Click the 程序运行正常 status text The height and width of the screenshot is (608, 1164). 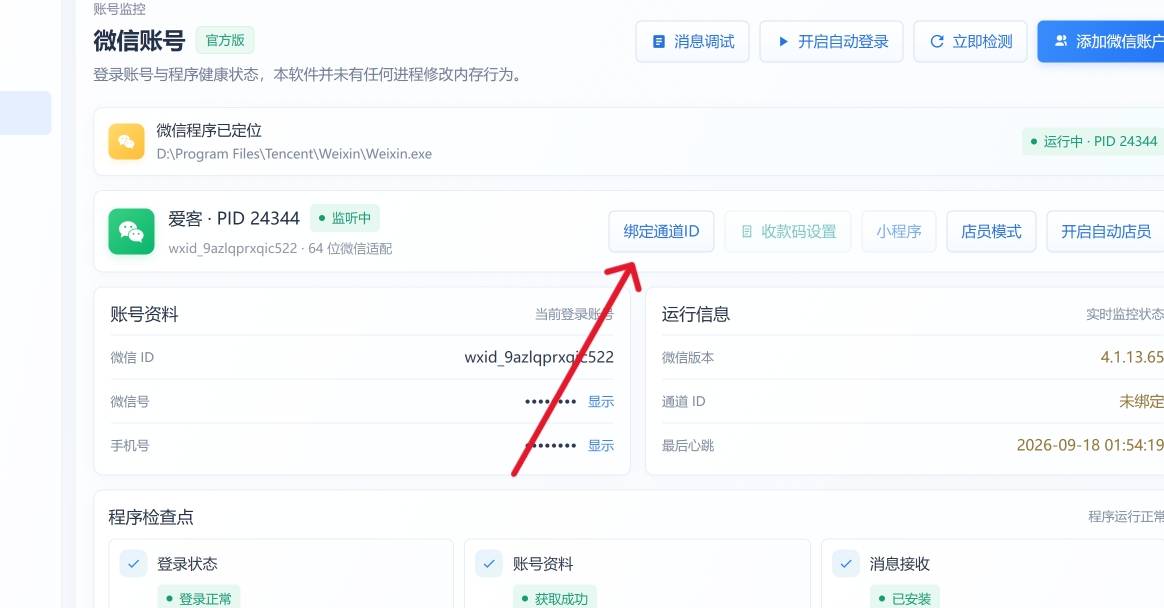(1126, 517)
